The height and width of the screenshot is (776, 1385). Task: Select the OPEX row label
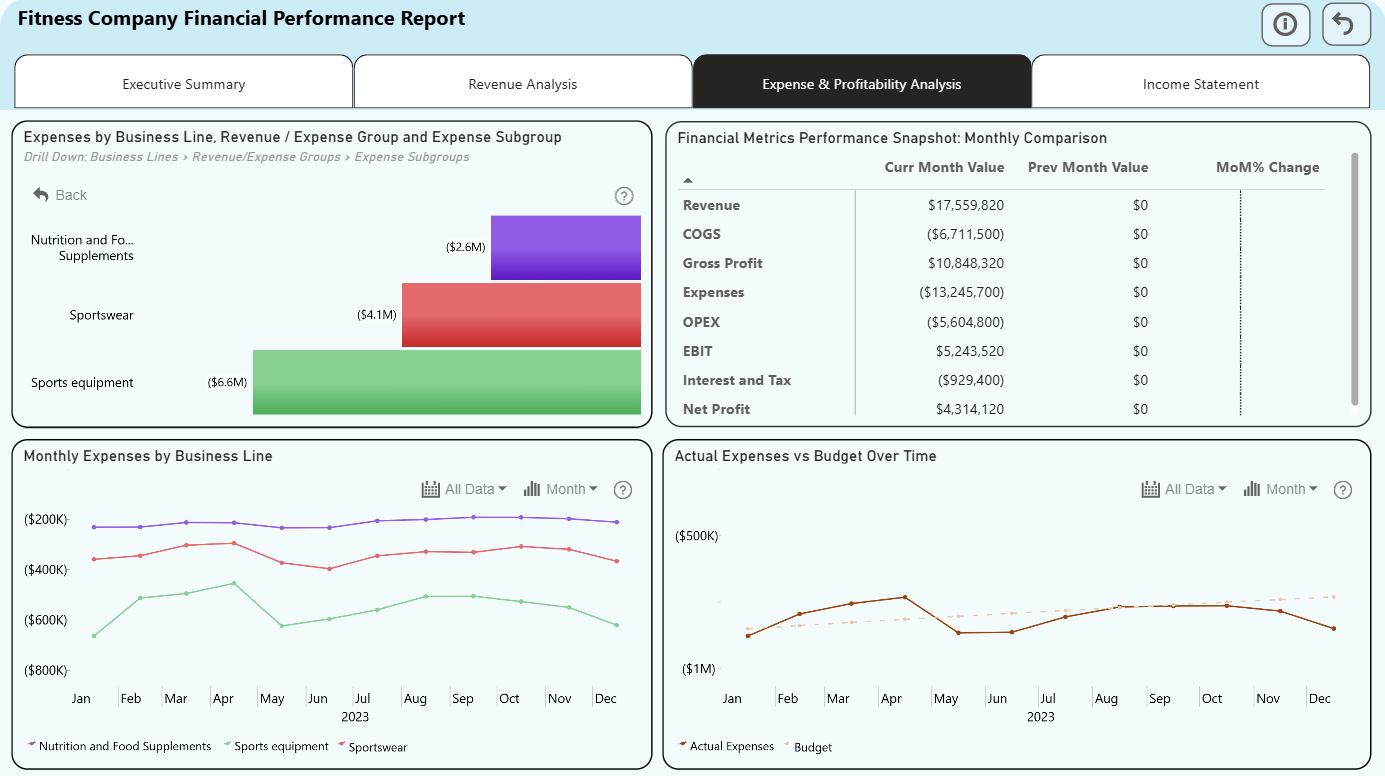pos(702,322)
